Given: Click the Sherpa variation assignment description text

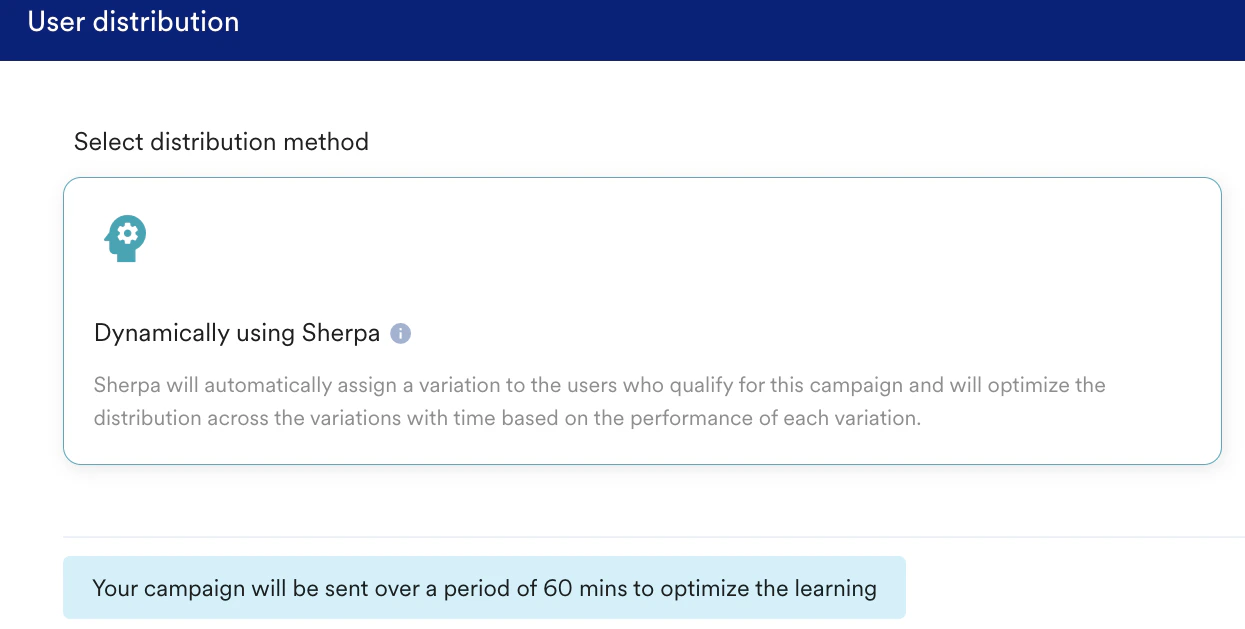Looking at the screenshot, I should pyautogui.click(x=599, y=401).
